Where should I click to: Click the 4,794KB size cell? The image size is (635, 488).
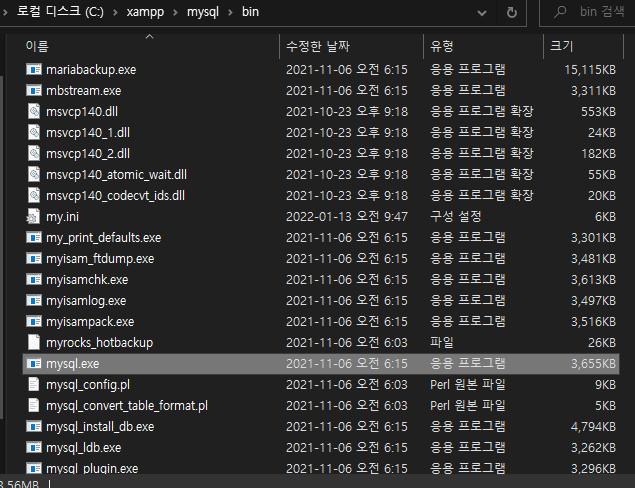[593, 427]
